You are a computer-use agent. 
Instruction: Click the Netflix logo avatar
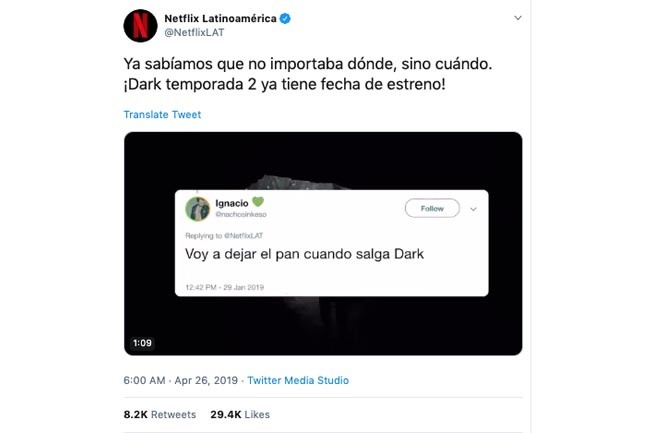[140, 26]
